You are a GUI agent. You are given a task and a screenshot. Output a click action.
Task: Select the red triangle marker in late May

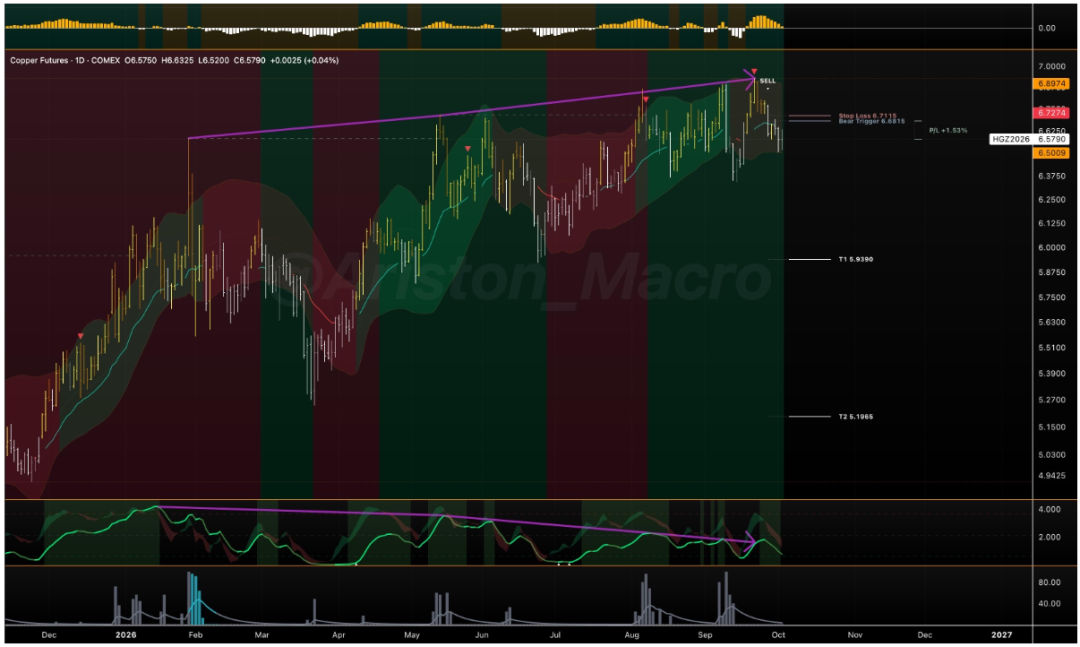pyautogui.click(x=468, y=149)
